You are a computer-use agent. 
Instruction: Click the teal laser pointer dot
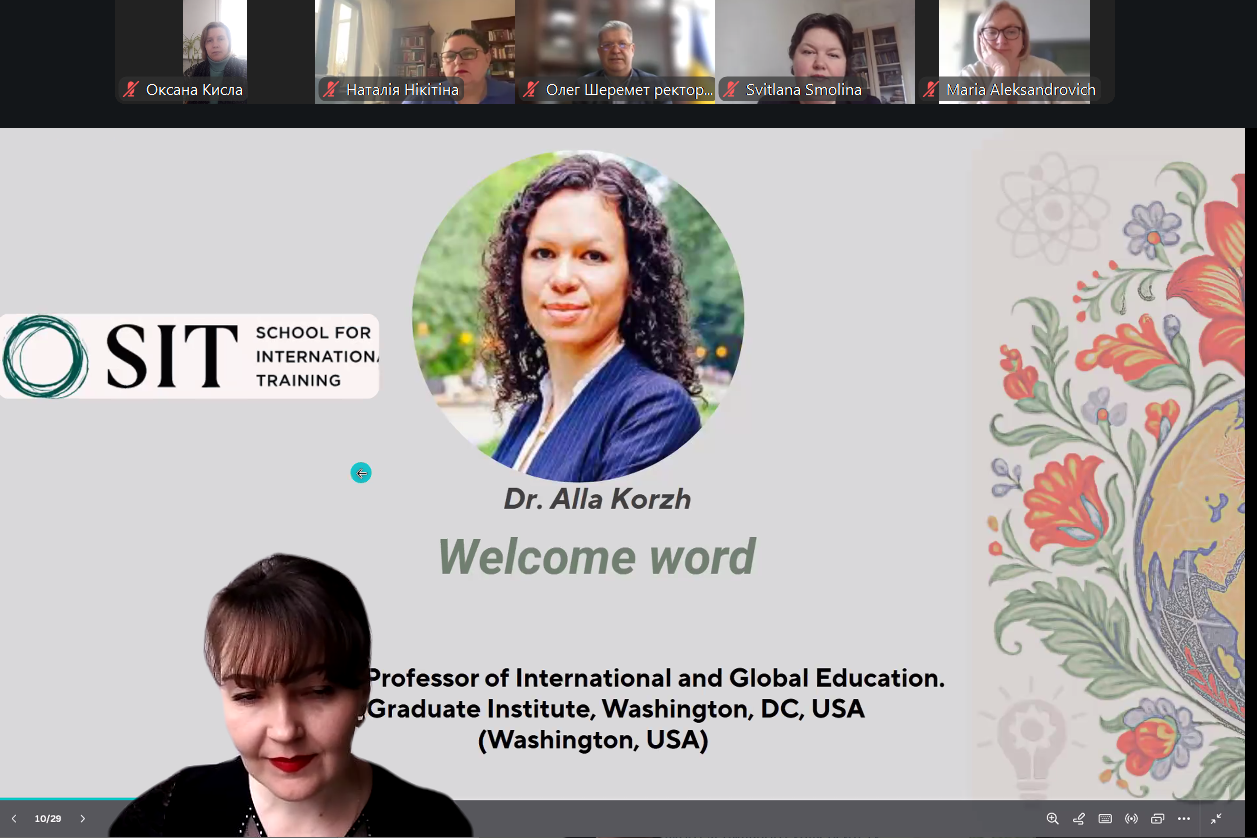[361, 473]
